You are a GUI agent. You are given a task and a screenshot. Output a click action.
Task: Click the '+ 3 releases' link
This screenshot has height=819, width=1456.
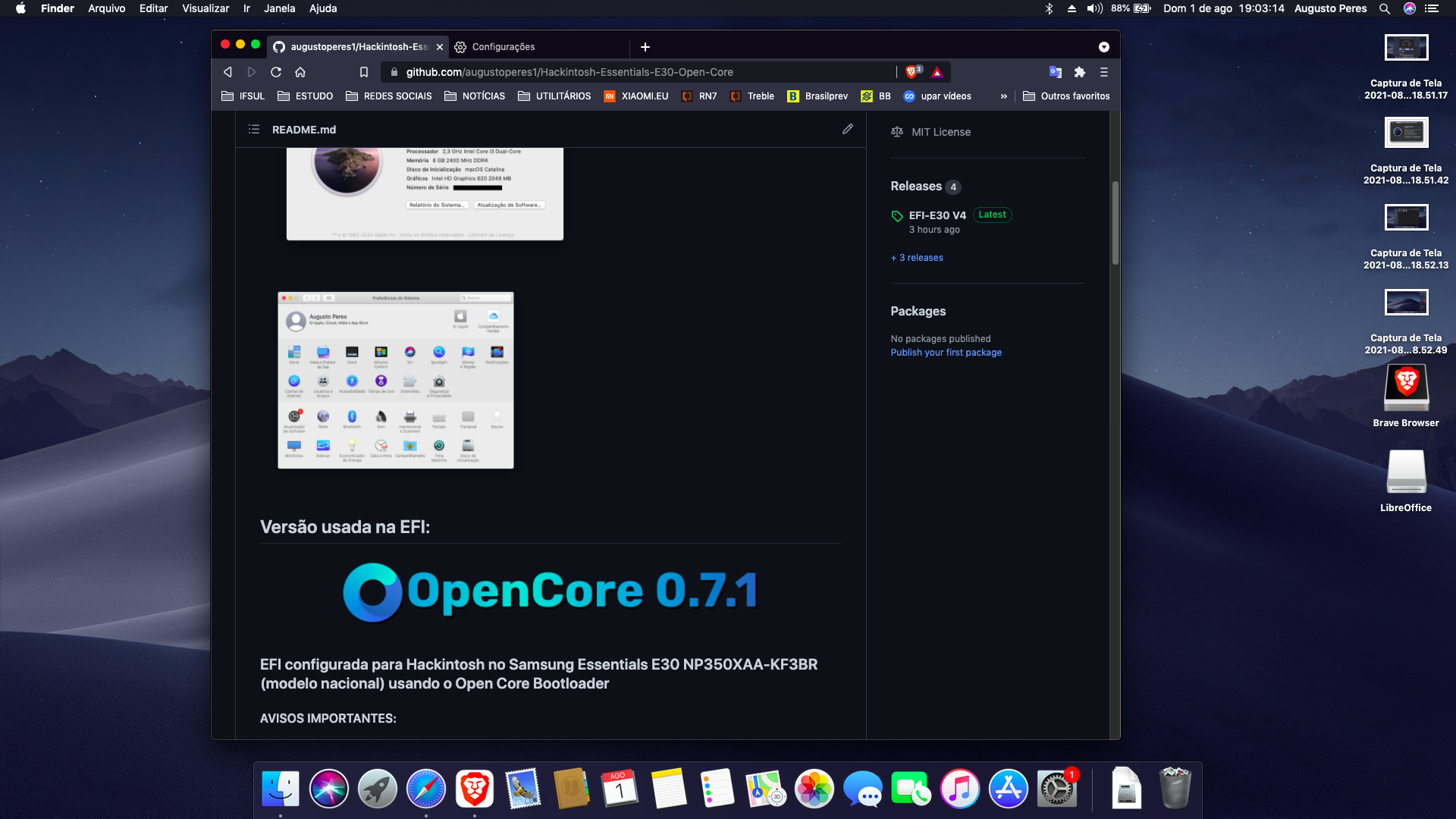(917, 258)
